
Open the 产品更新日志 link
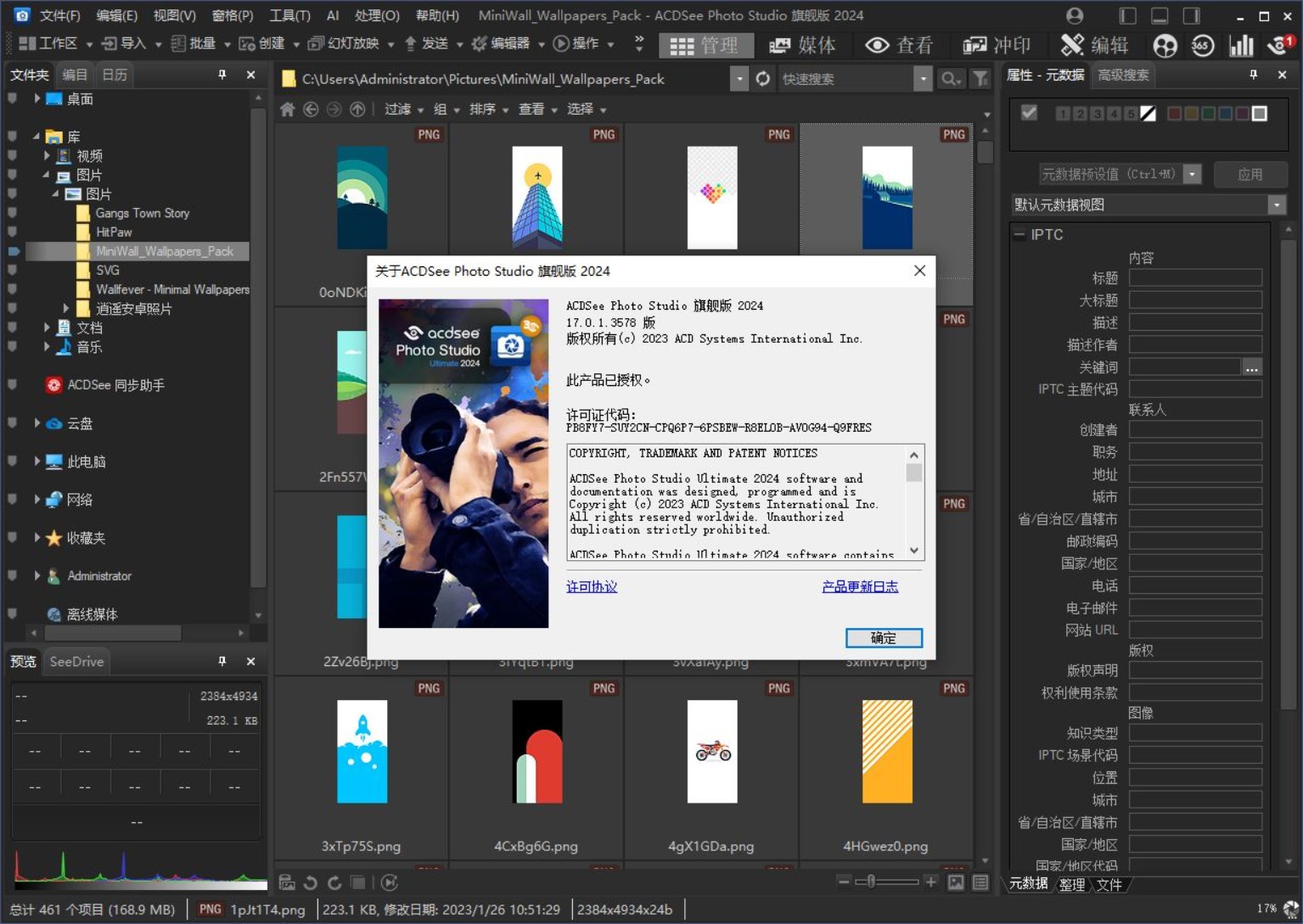860,586
